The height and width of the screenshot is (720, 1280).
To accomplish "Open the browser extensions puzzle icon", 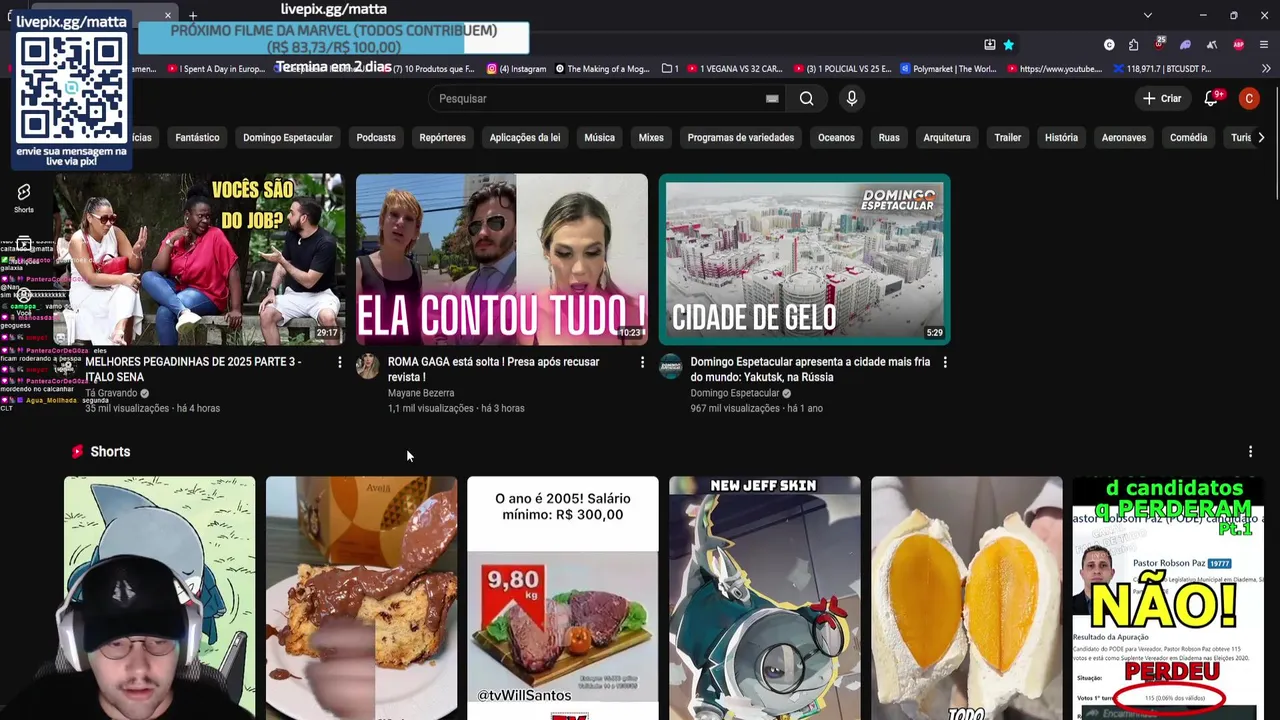I will (x=1133, y=44).
